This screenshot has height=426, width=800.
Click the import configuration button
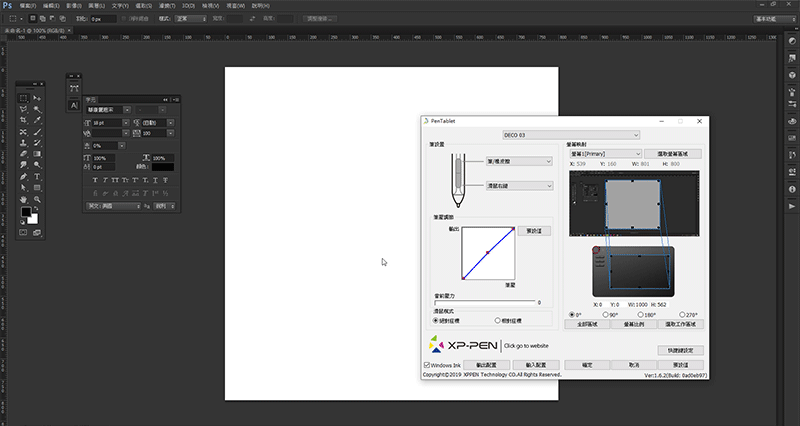coord(536,365)
